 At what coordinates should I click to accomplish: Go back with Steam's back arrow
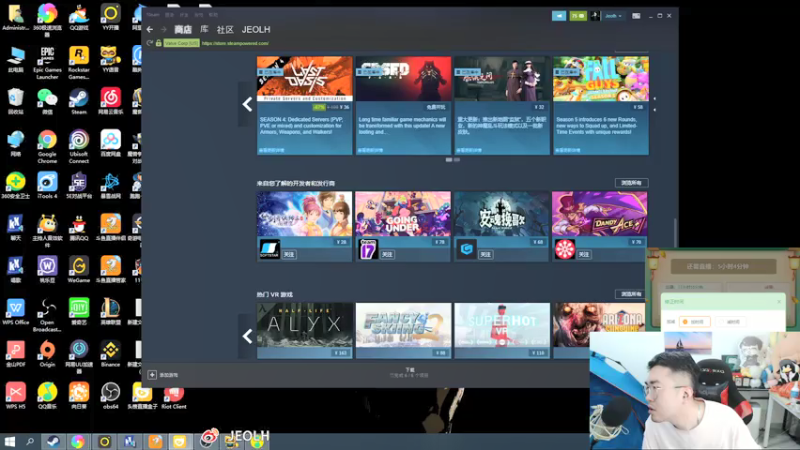[x=149, y=30]
